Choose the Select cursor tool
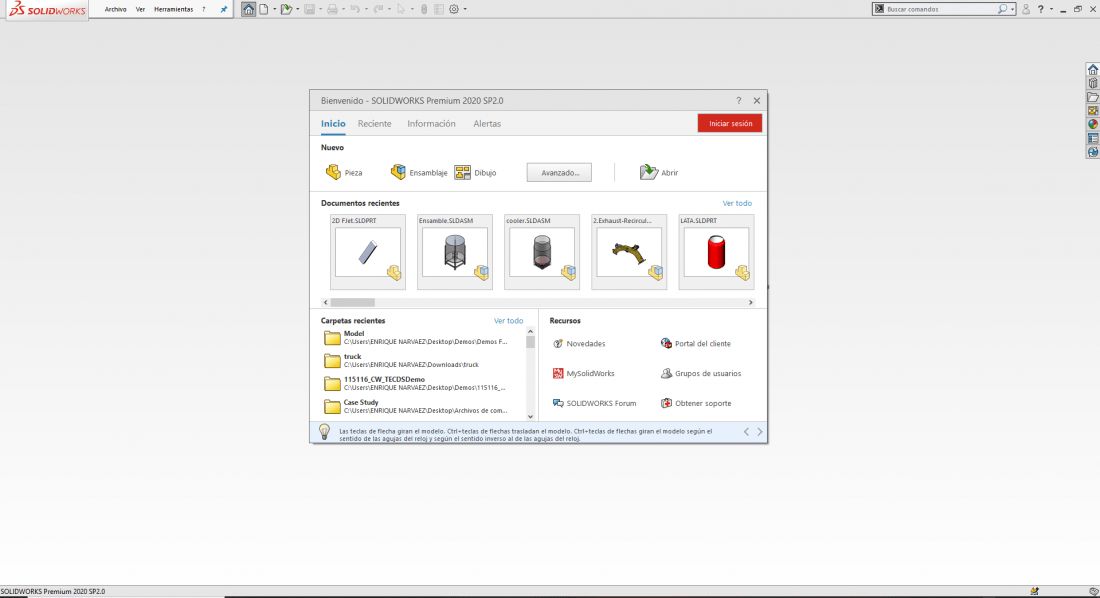The width and height of the screenshot is (1100, 598). coord(401,9)
